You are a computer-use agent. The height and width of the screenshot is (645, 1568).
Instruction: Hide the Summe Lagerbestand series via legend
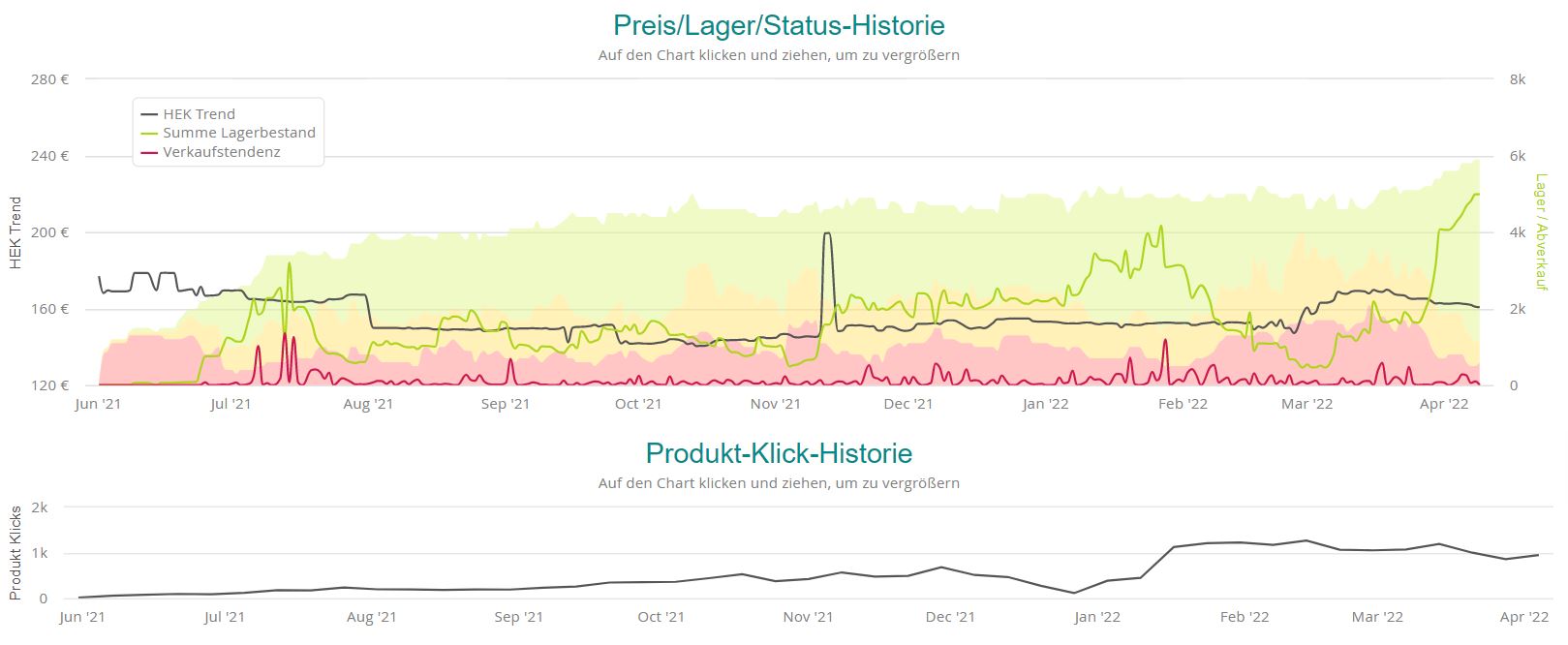pyautogui.click(x=238, y=133)
